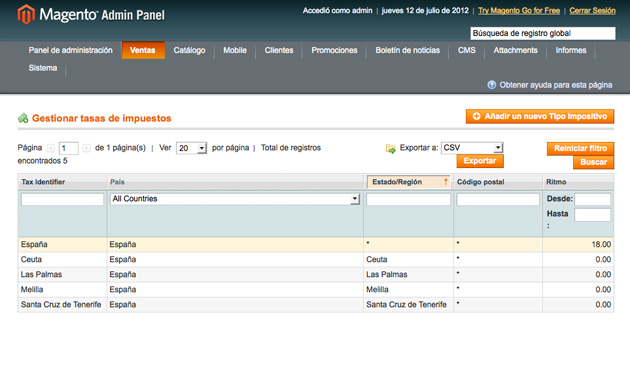The height and width of the screenshot is (391, 630).
Task: Click the 18.00 rate value
Action: [601, 244]
